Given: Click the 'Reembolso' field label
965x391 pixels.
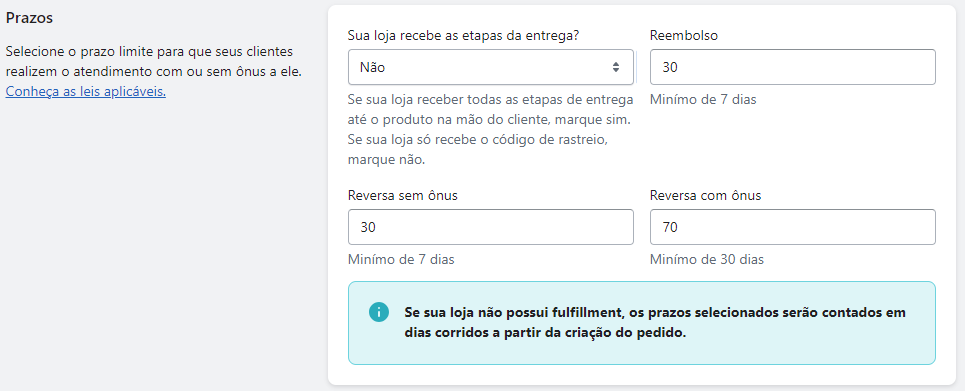Looking at the screenshot, I should tap(684, 36).
